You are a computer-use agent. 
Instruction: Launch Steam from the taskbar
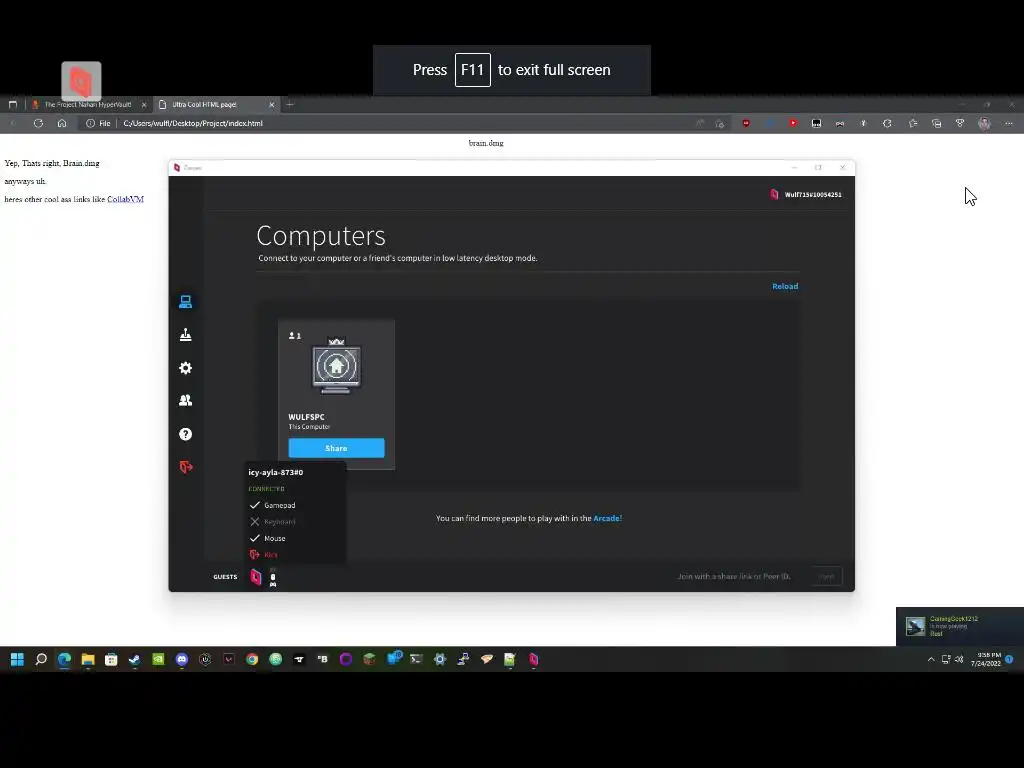click(135, 660)
